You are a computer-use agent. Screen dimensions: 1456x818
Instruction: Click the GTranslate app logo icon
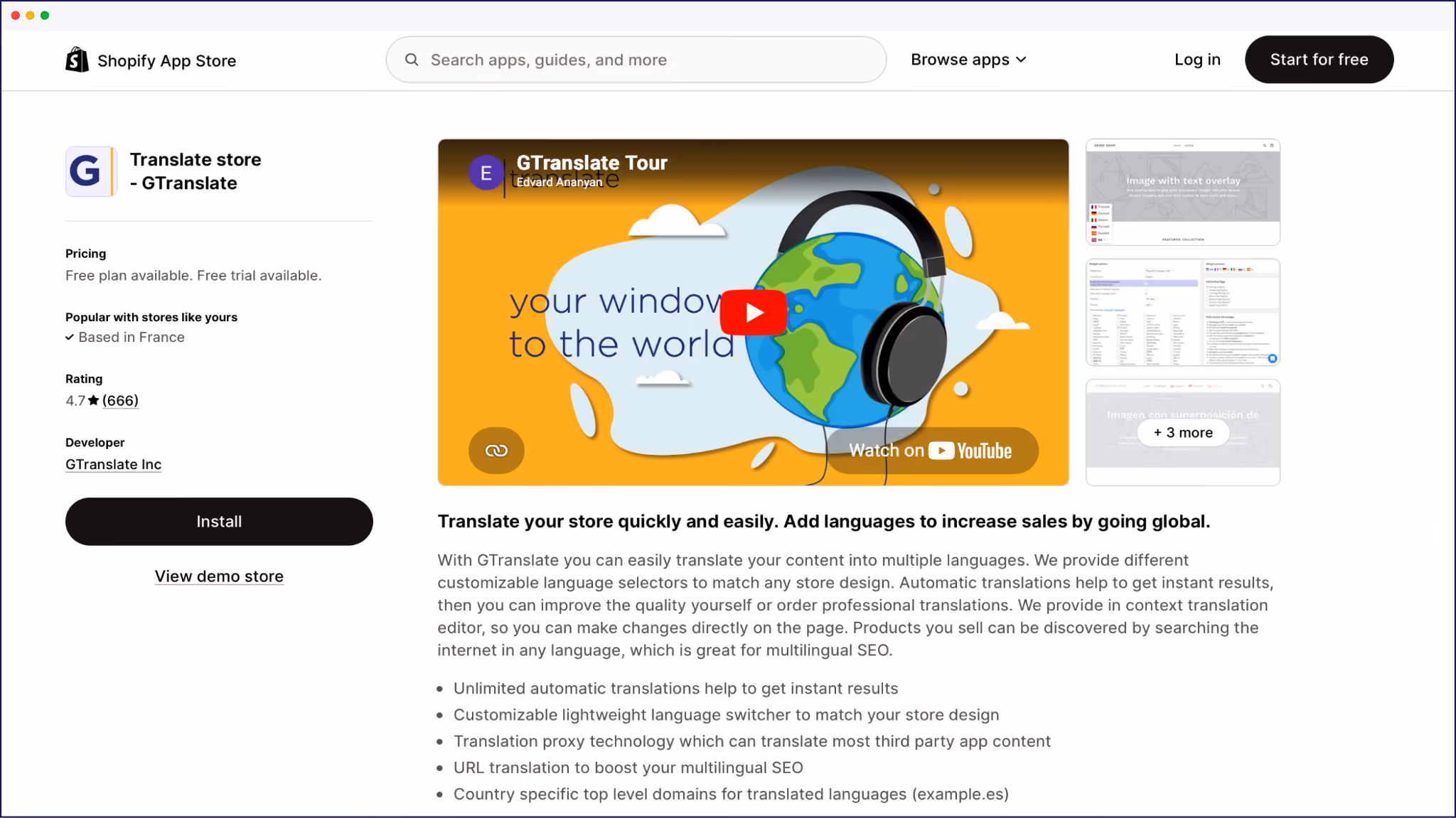pos(91,171)
